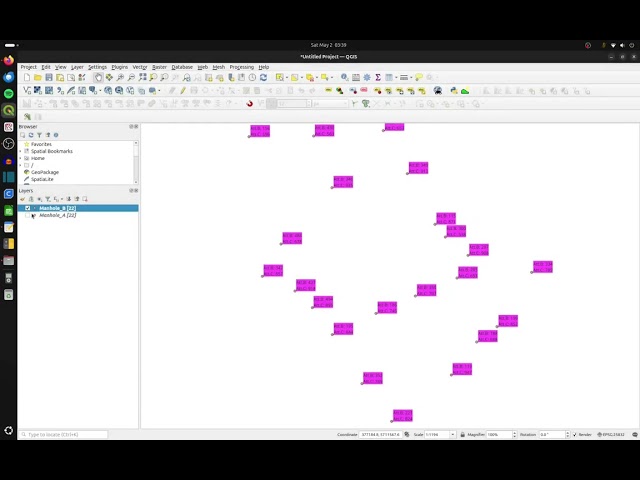Expand the Spatial Bookmarks tree node
640x480 pixels.
click(x=20, y=151)
